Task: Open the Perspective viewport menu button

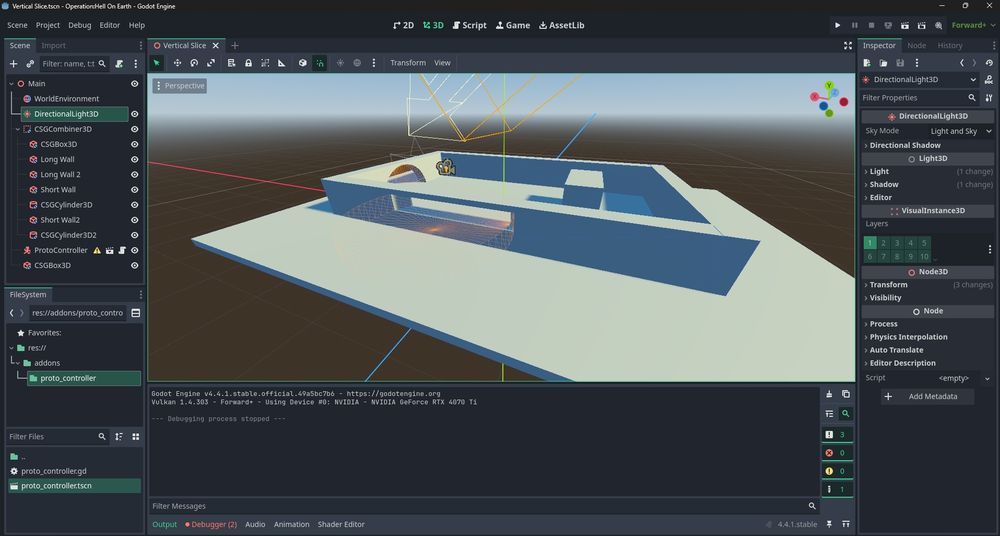Action: tap(180, 86)
